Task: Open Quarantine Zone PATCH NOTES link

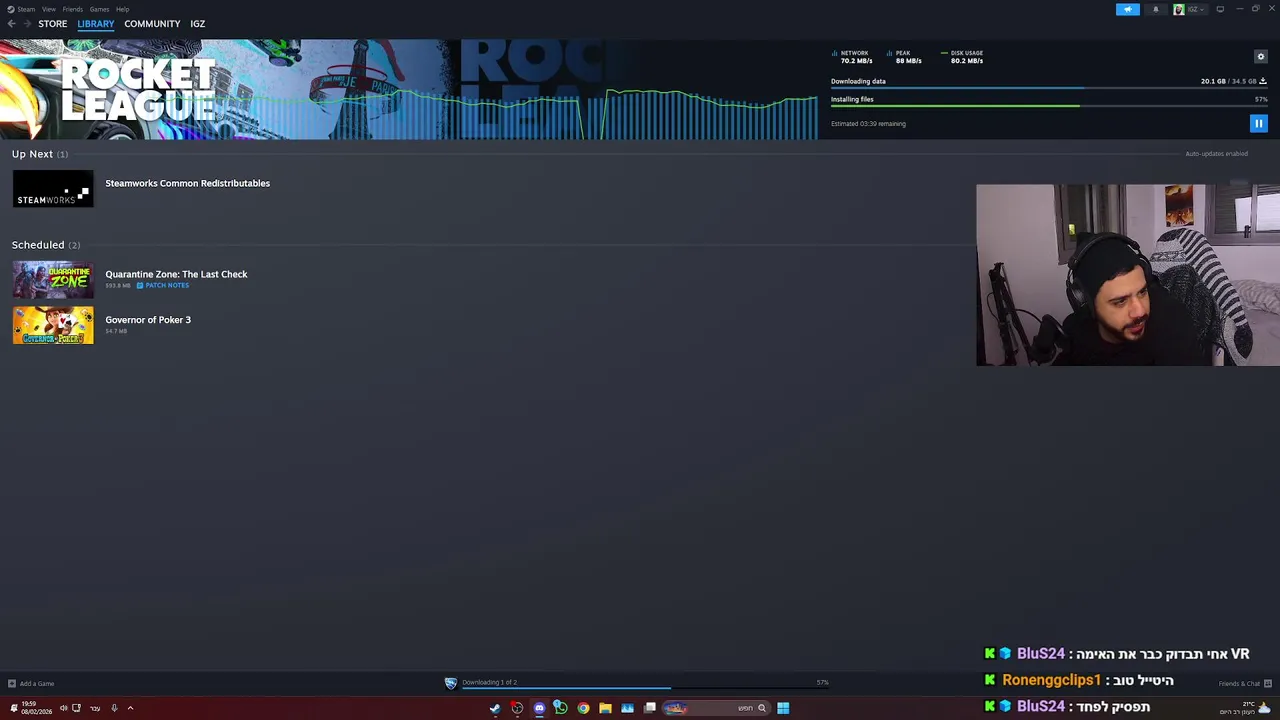Action: [x=163, y=285]
